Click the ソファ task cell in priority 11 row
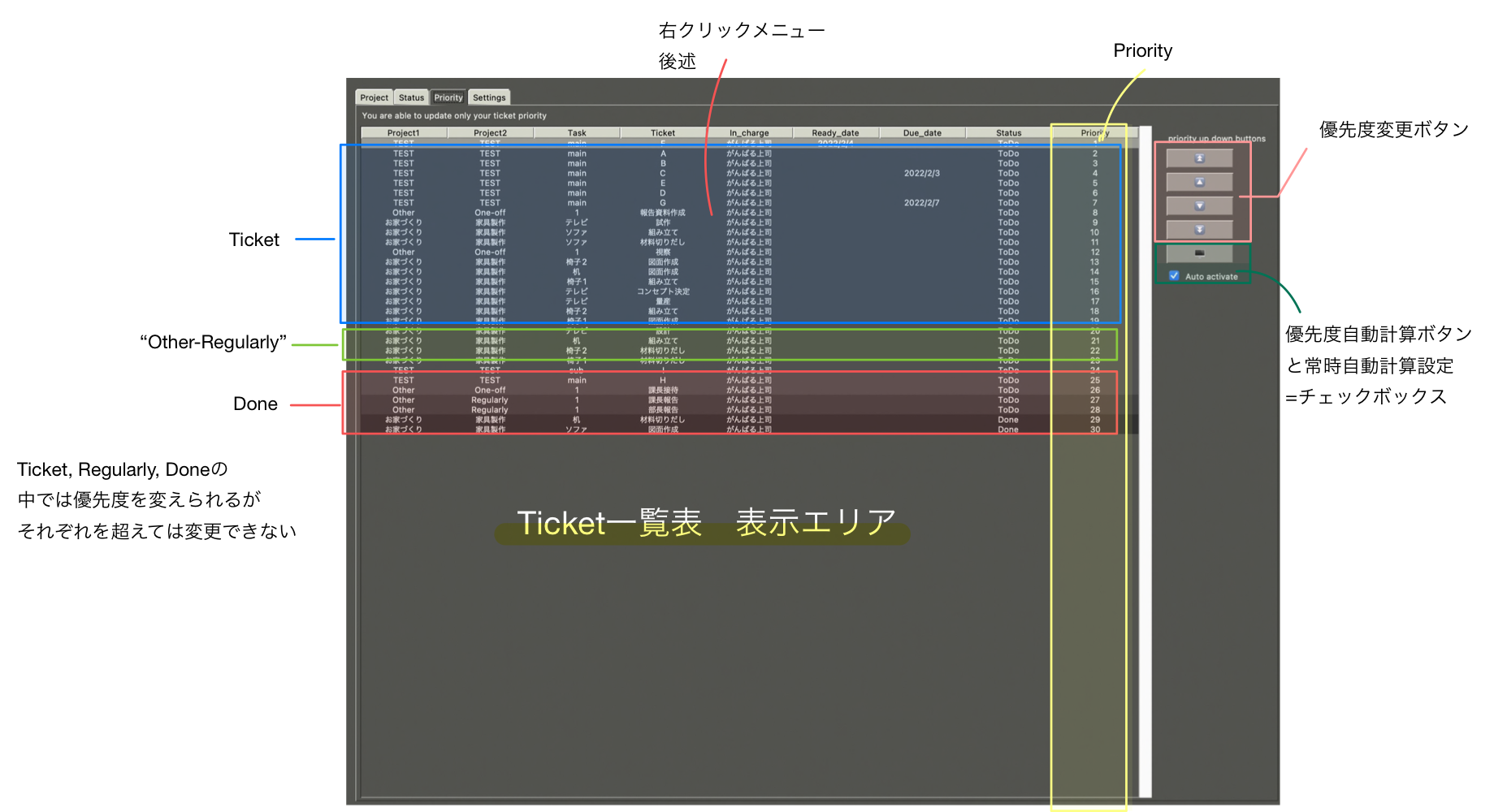1507x812 pixels. (577, 242)
